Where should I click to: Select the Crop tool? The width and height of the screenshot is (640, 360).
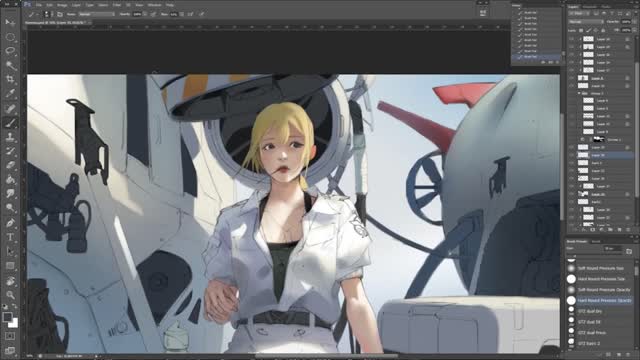click(10, 79)
